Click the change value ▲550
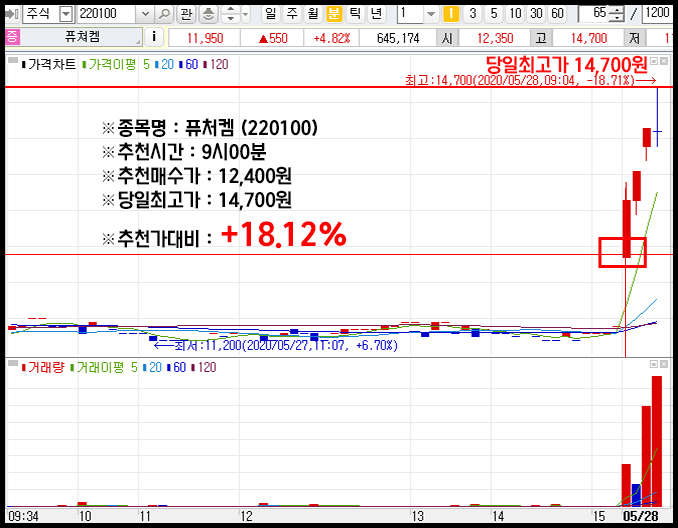678x528 pixels. click(x=273, y=38)
